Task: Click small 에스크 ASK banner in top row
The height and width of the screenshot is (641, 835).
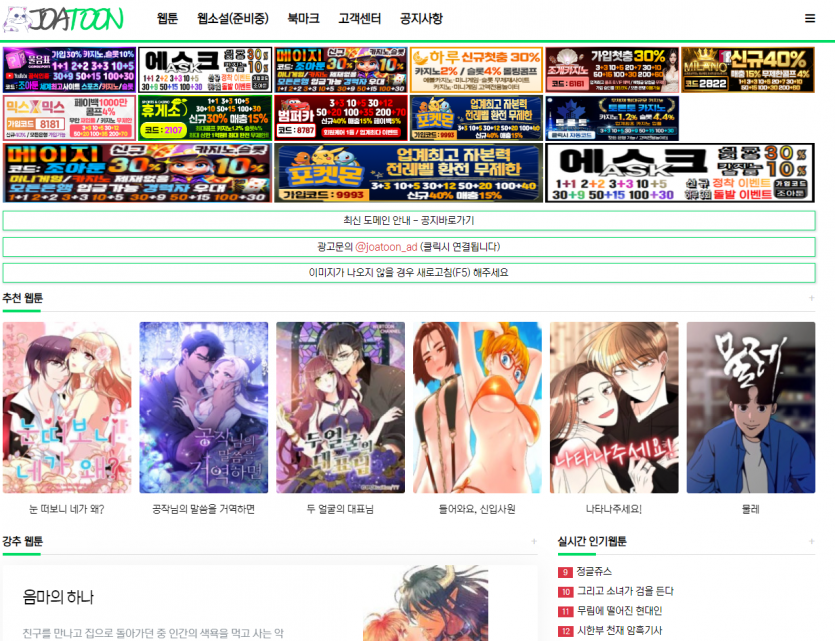Action: click(205, 70)
